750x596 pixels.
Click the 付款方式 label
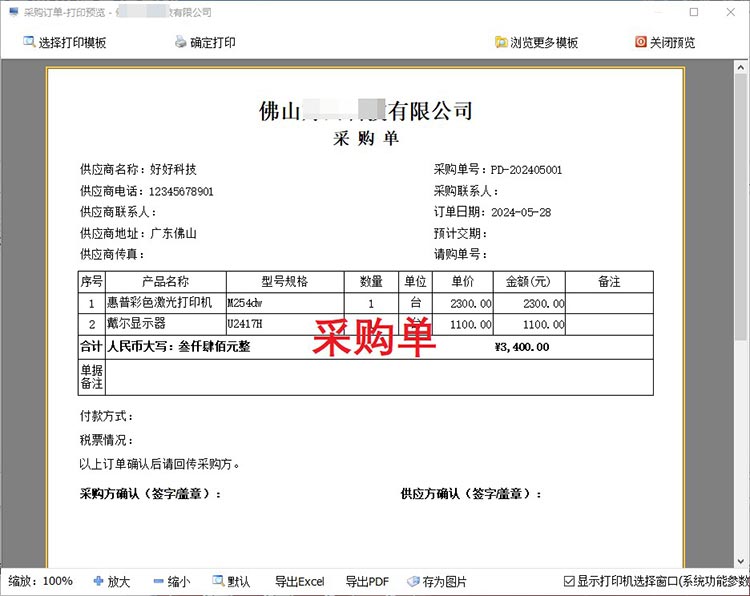coord(107,416)
